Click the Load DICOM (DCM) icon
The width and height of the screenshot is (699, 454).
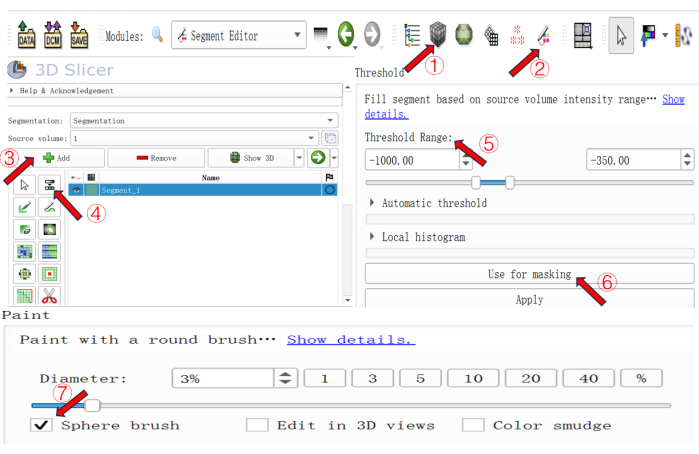[x=53, y=35]
